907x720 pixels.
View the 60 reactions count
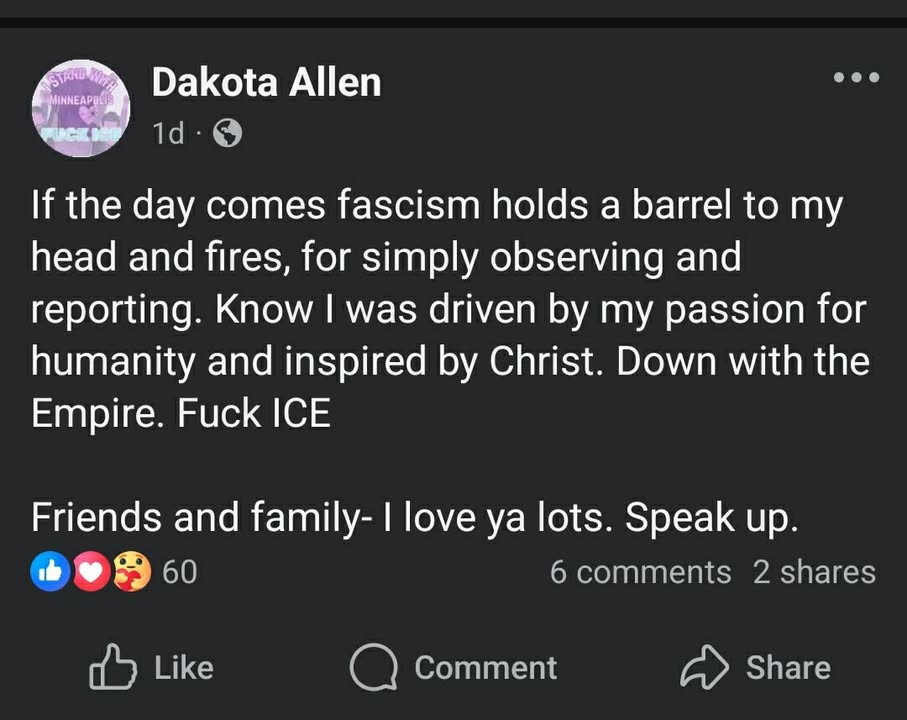coord(179,572)
